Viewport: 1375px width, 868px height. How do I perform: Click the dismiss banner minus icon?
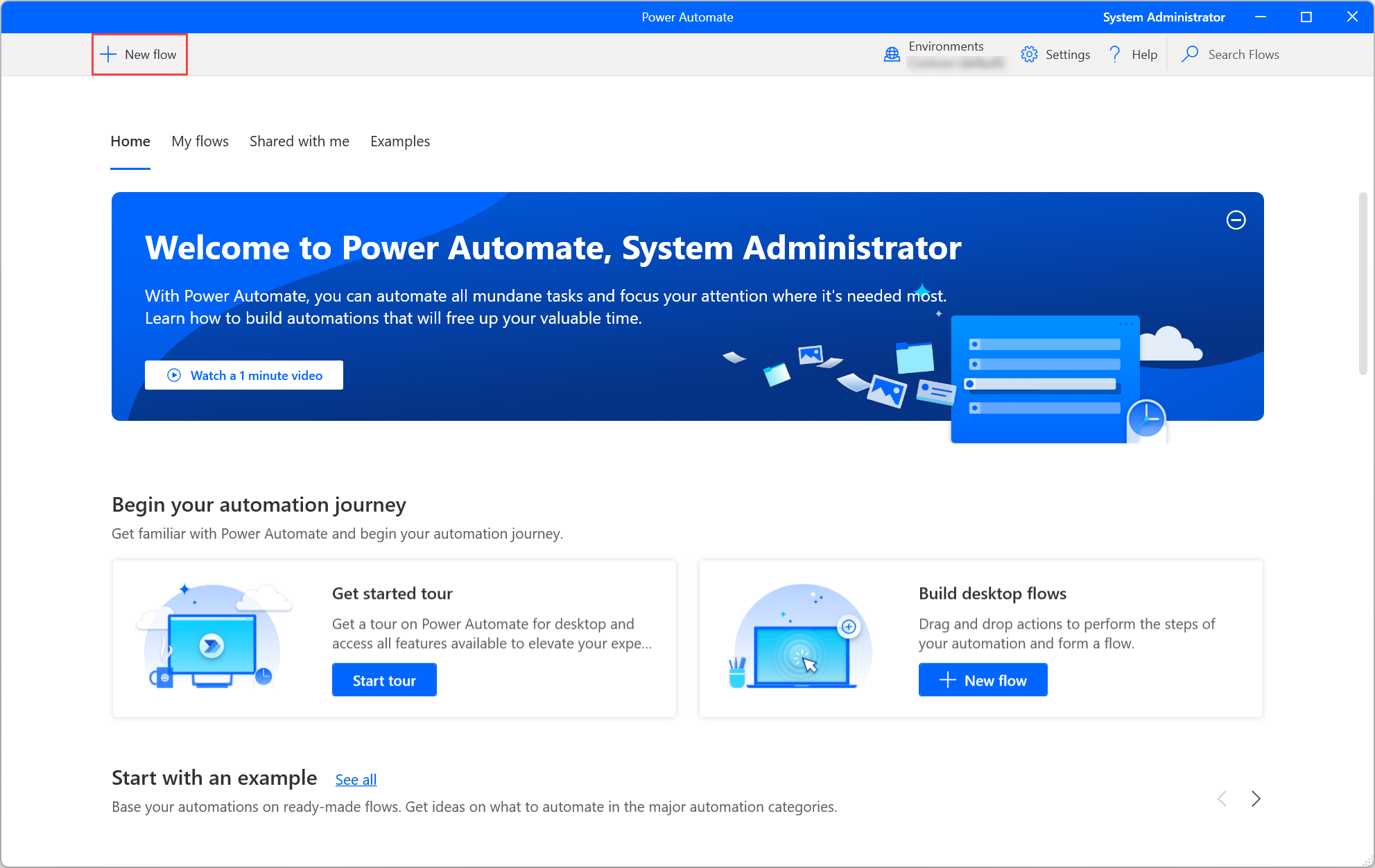(1236, 221)
